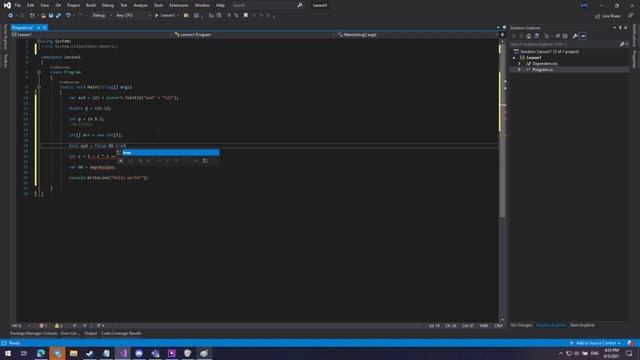Image resolution: width=640 pixels, height=360 pixels.
Task: Open the Lesson1.Program type dropdown
Action: click(x=255, y=35)
